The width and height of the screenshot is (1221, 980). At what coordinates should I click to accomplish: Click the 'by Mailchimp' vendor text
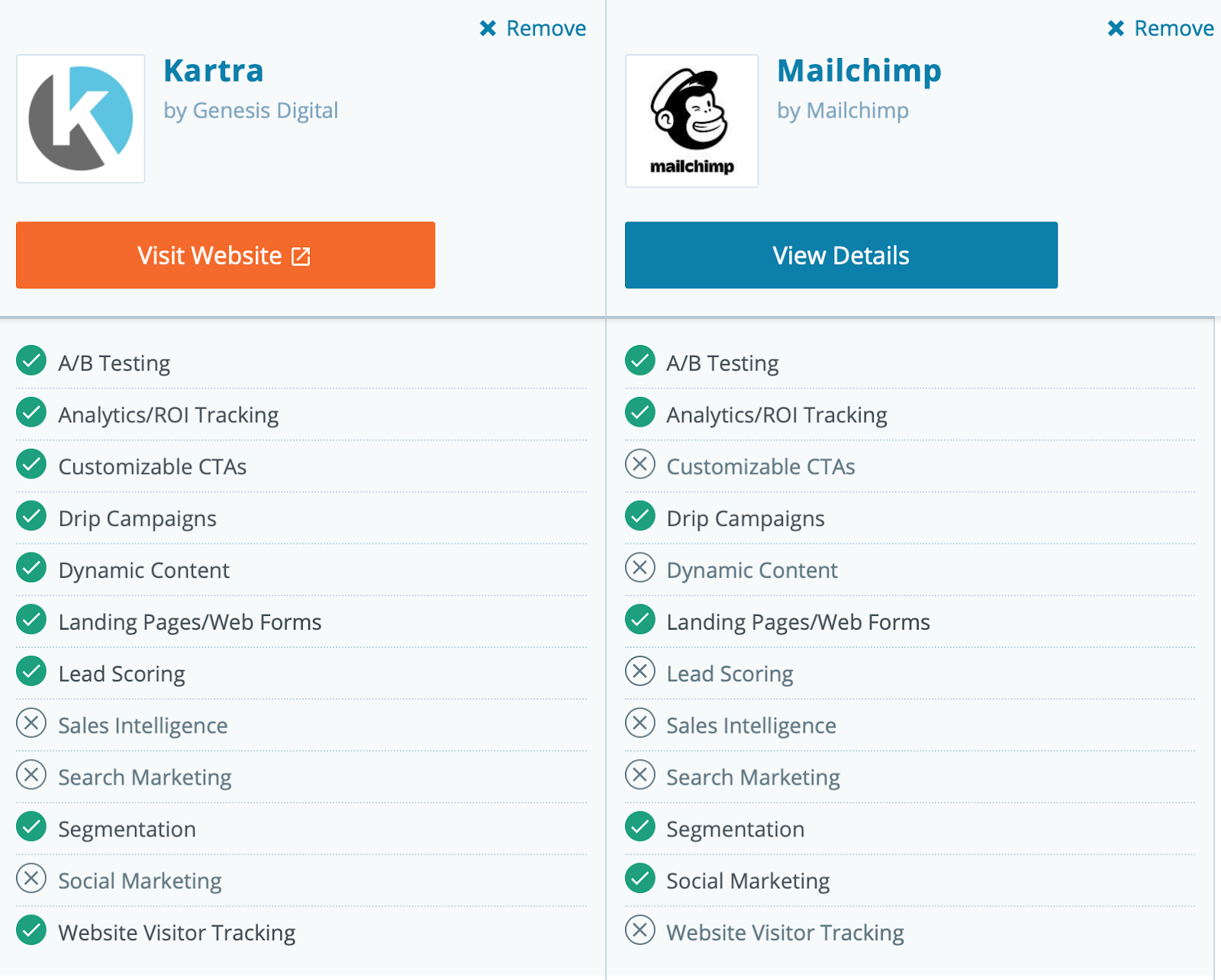pyautogui.click(x=842, y=111)
